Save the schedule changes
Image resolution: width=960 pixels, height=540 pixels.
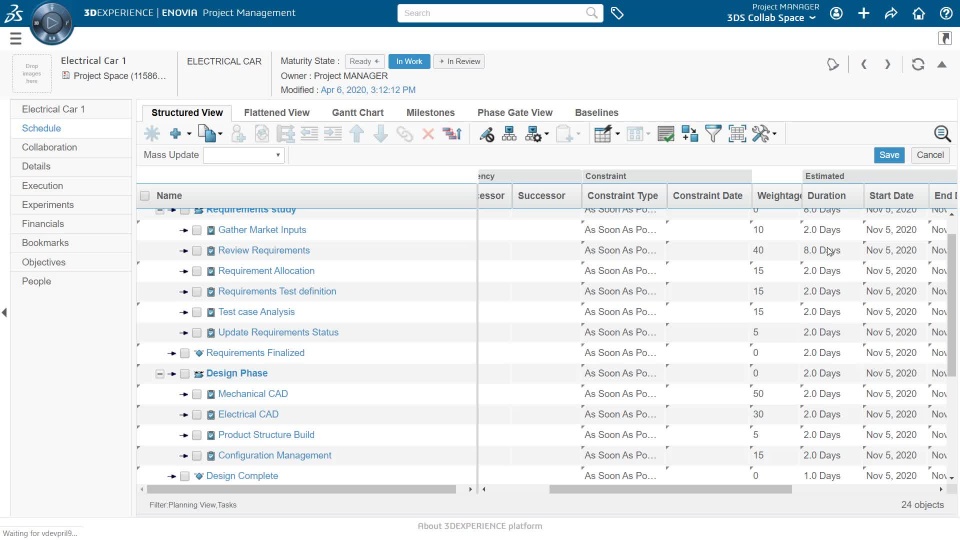889,155
